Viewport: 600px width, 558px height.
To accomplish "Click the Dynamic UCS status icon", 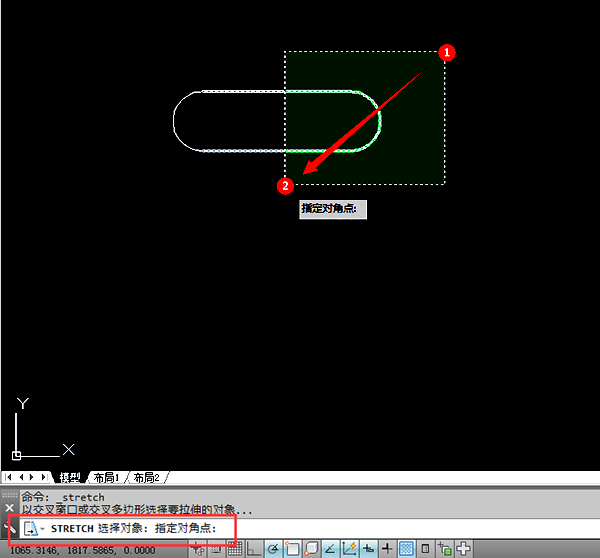I will (349, 549).
